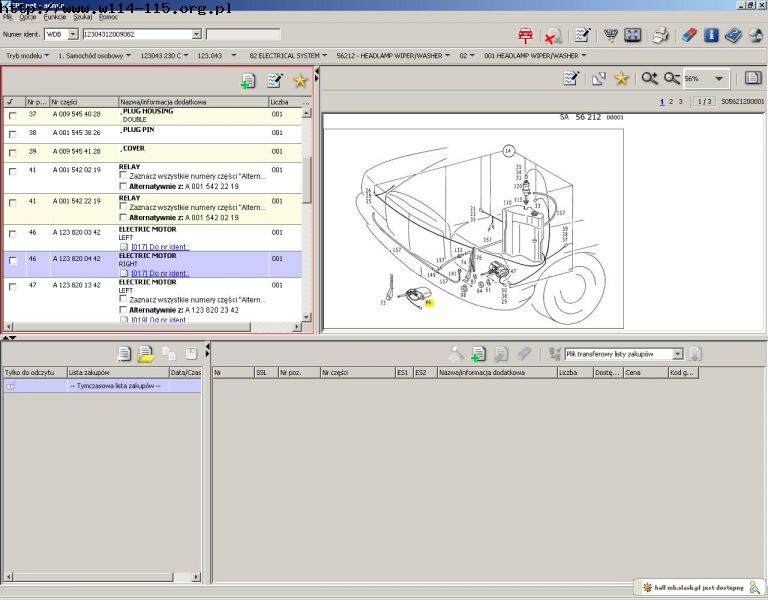Click the eraser icon
The width and height of the screenshot is (768, 600).
(689, 35)
